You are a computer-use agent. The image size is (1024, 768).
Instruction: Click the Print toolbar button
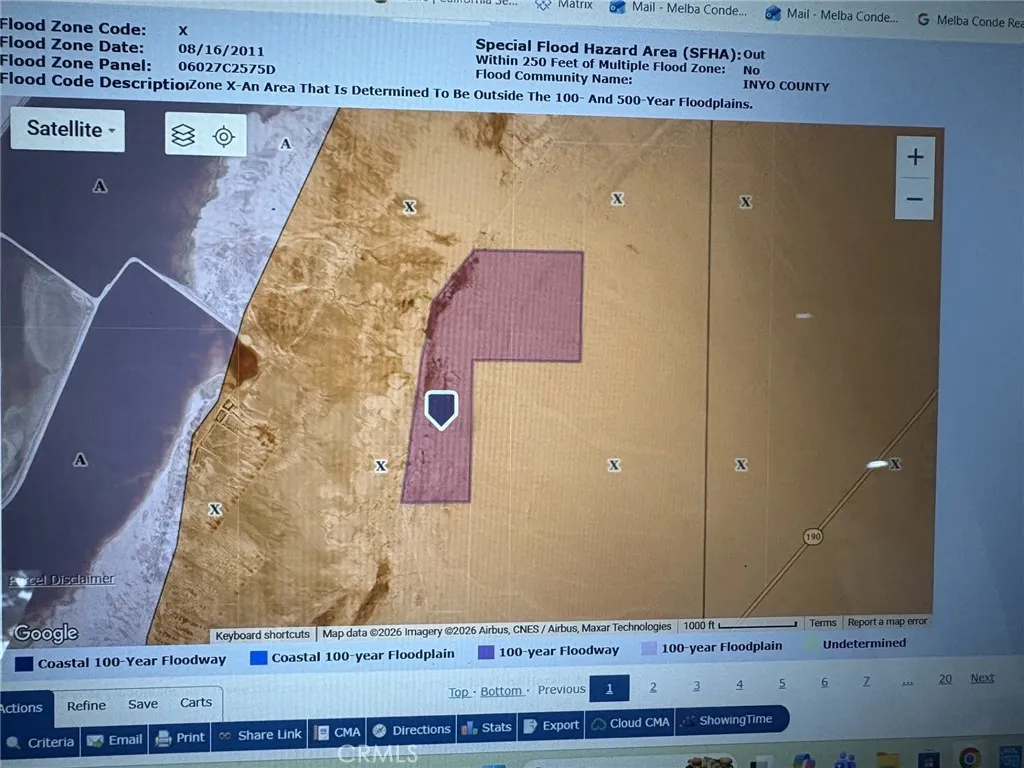(180, 738)
